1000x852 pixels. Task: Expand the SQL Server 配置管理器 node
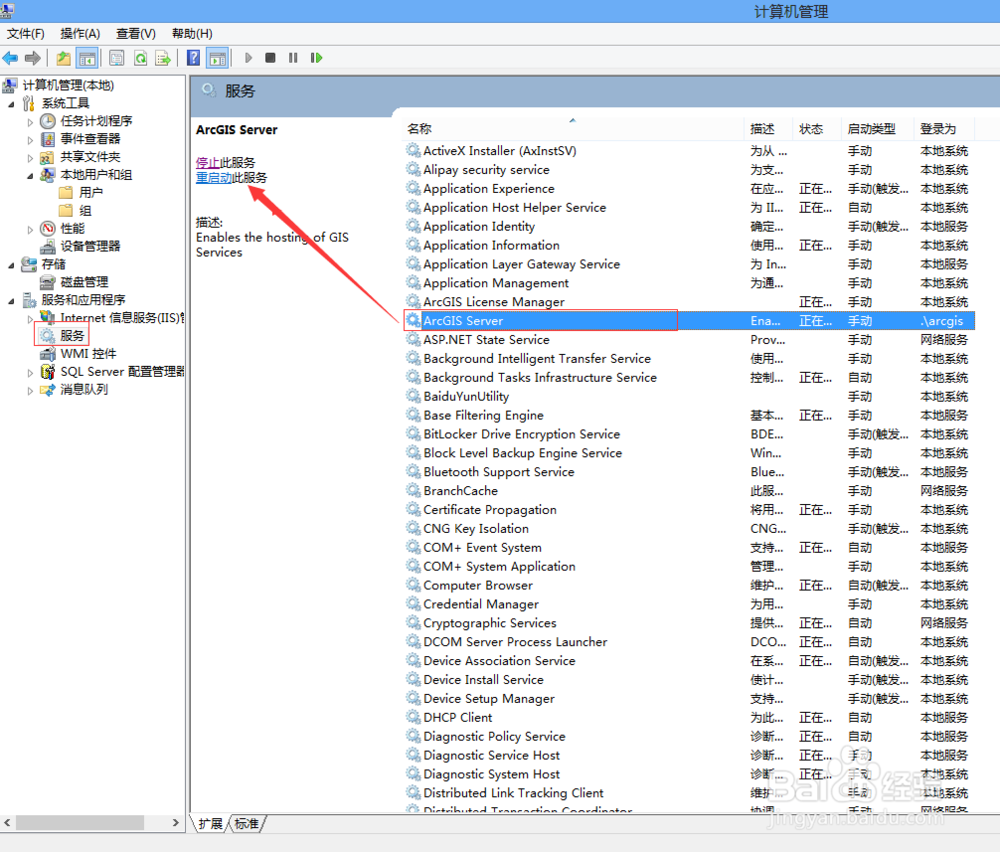(x=30, y=372)
